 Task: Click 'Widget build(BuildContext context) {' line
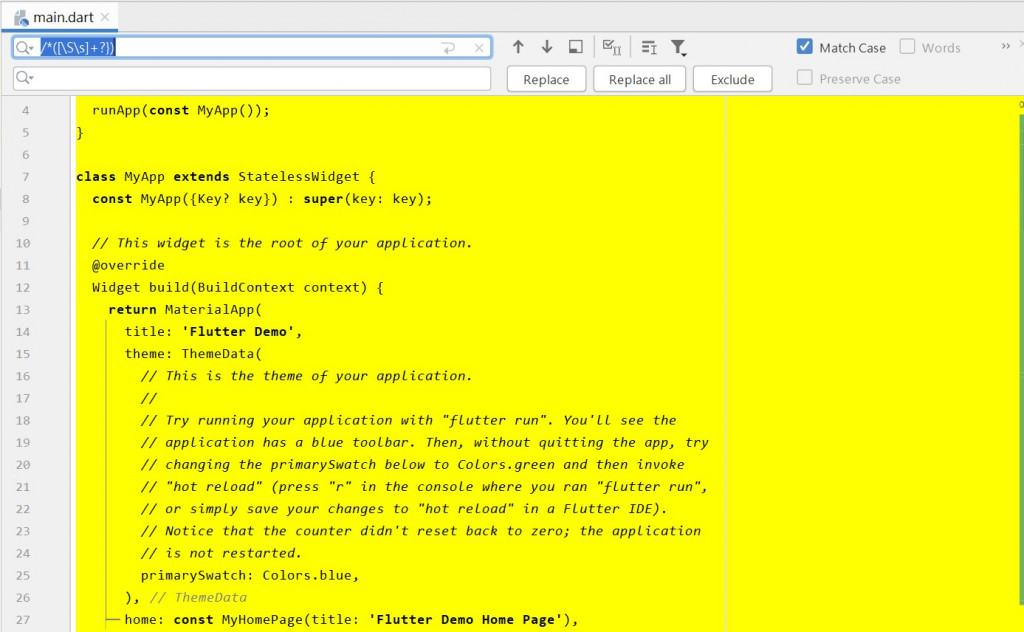[238, 287]
